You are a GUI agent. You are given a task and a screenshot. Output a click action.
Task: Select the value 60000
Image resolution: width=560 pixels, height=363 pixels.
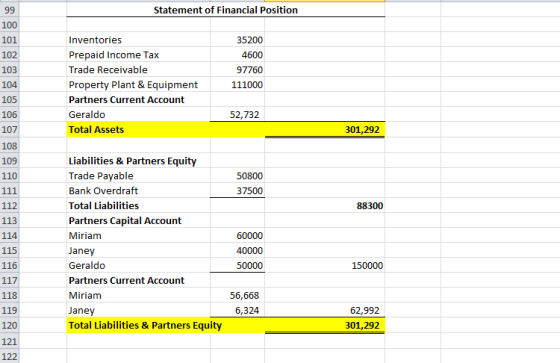pyautogui.click(x=238, y=235)
